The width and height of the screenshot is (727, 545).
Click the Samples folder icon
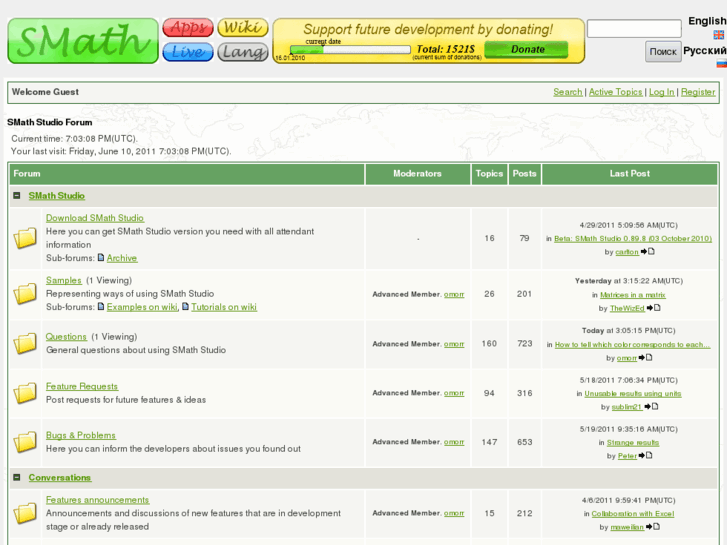[x=25, y=294]
